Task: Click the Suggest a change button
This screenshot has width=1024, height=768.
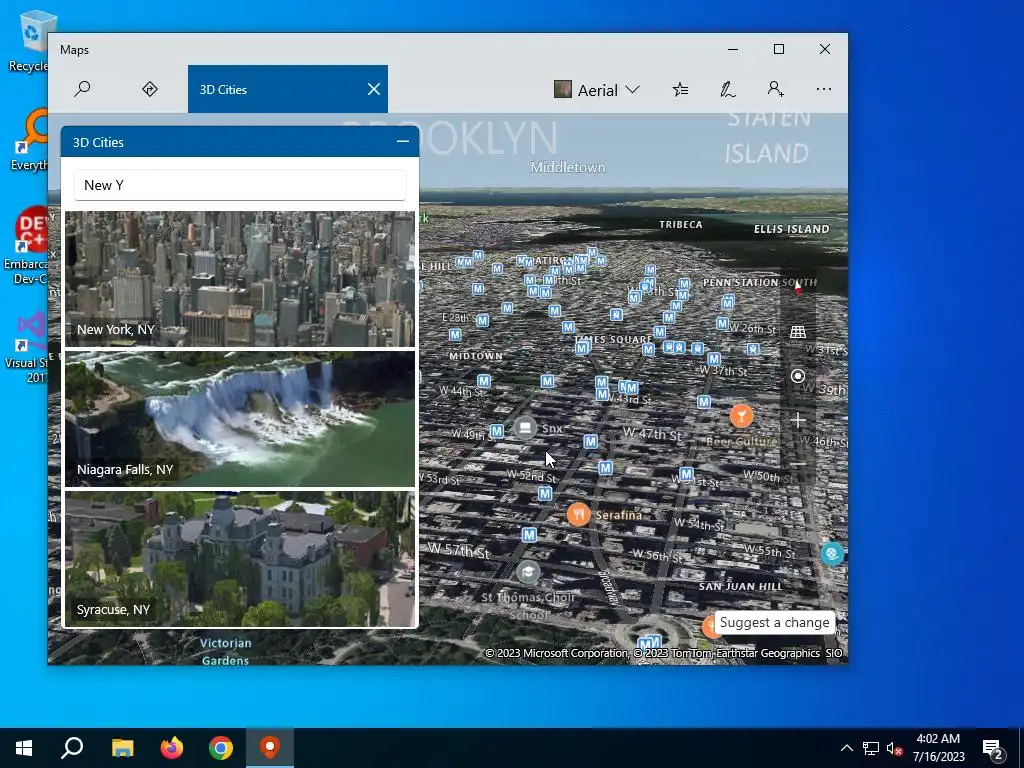Action: click(775, 622)
